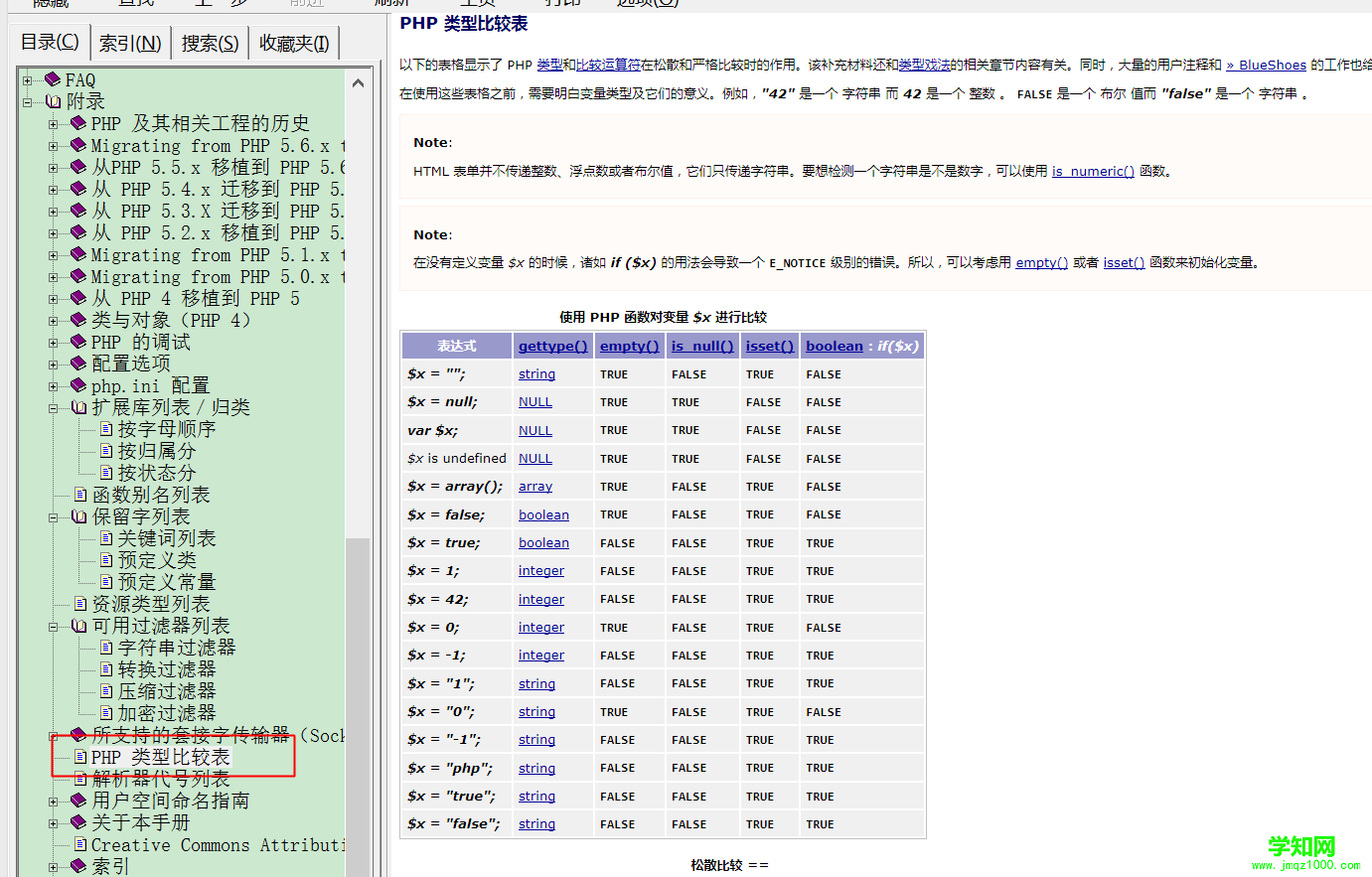Click the array link in $x = array() row

coord(535,487)
